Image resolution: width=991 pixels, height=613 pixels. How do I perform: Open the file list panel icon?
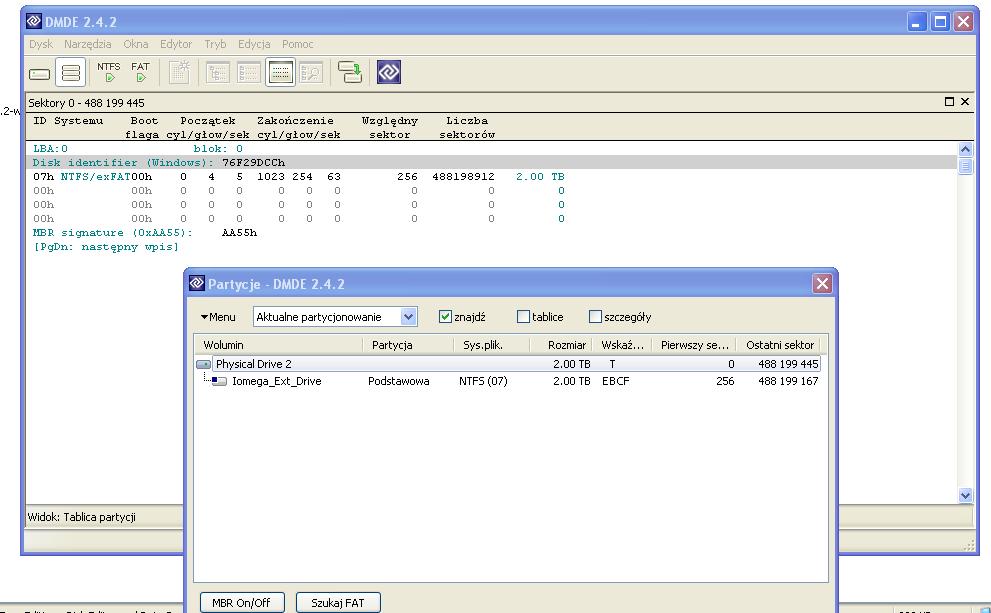coord(249,73)
